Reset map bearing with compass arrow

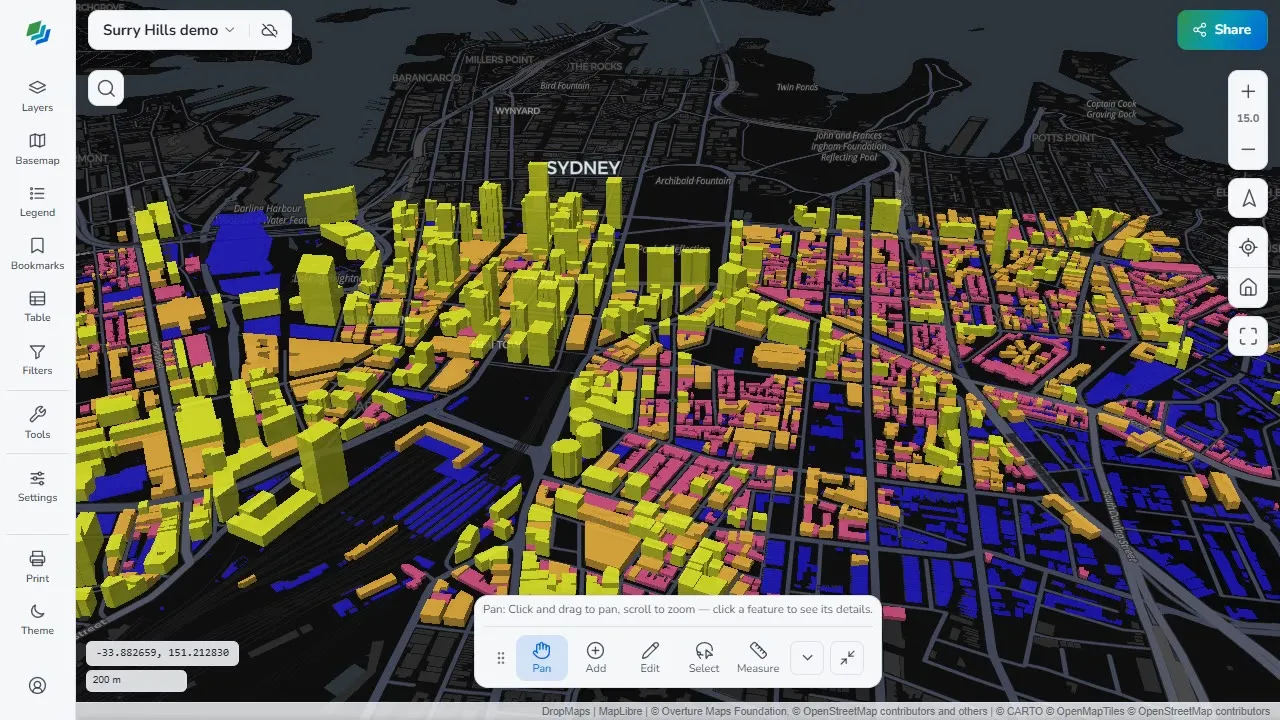tap(1248, 199)
